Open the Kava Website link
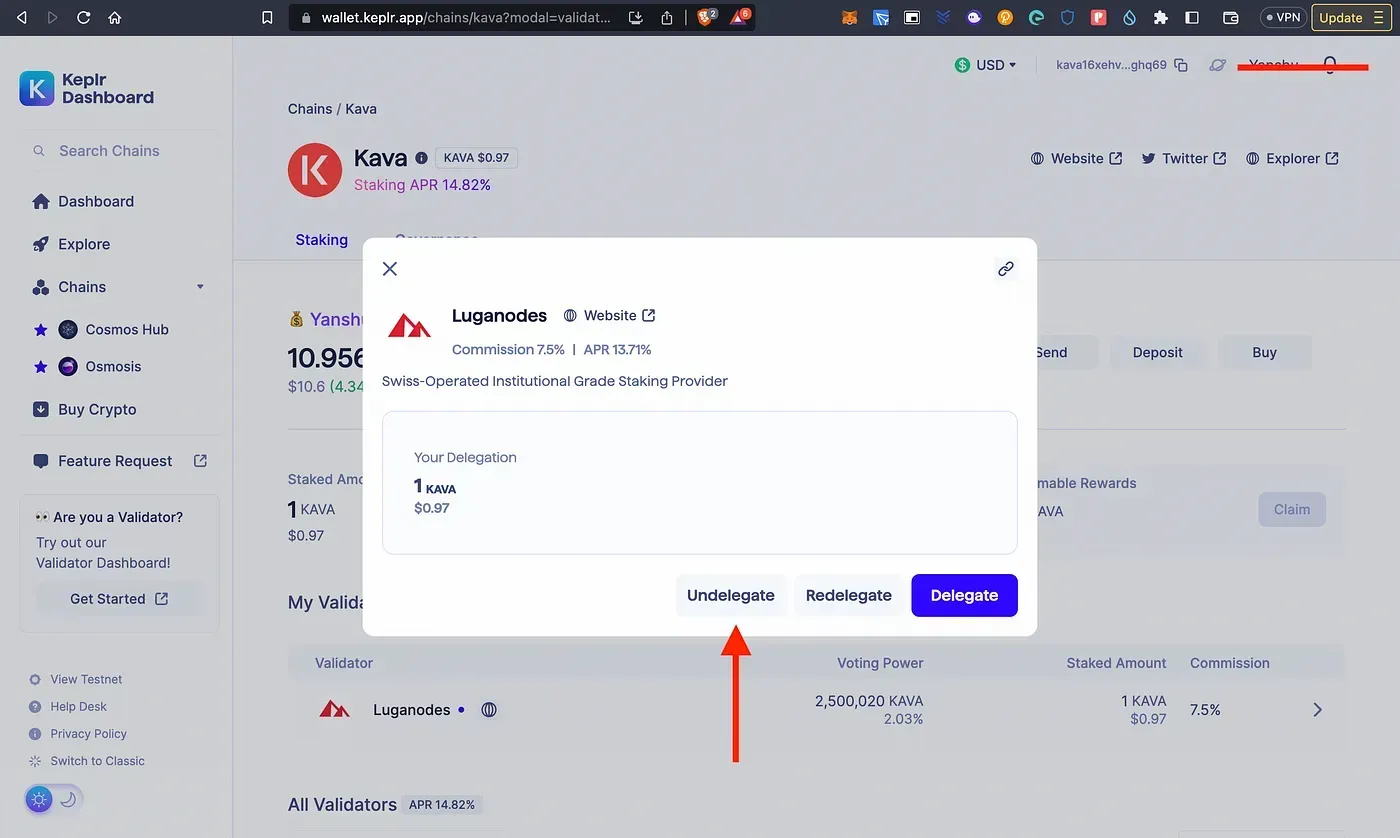This screenshot has width=1400, height=838. point(1076,158)
